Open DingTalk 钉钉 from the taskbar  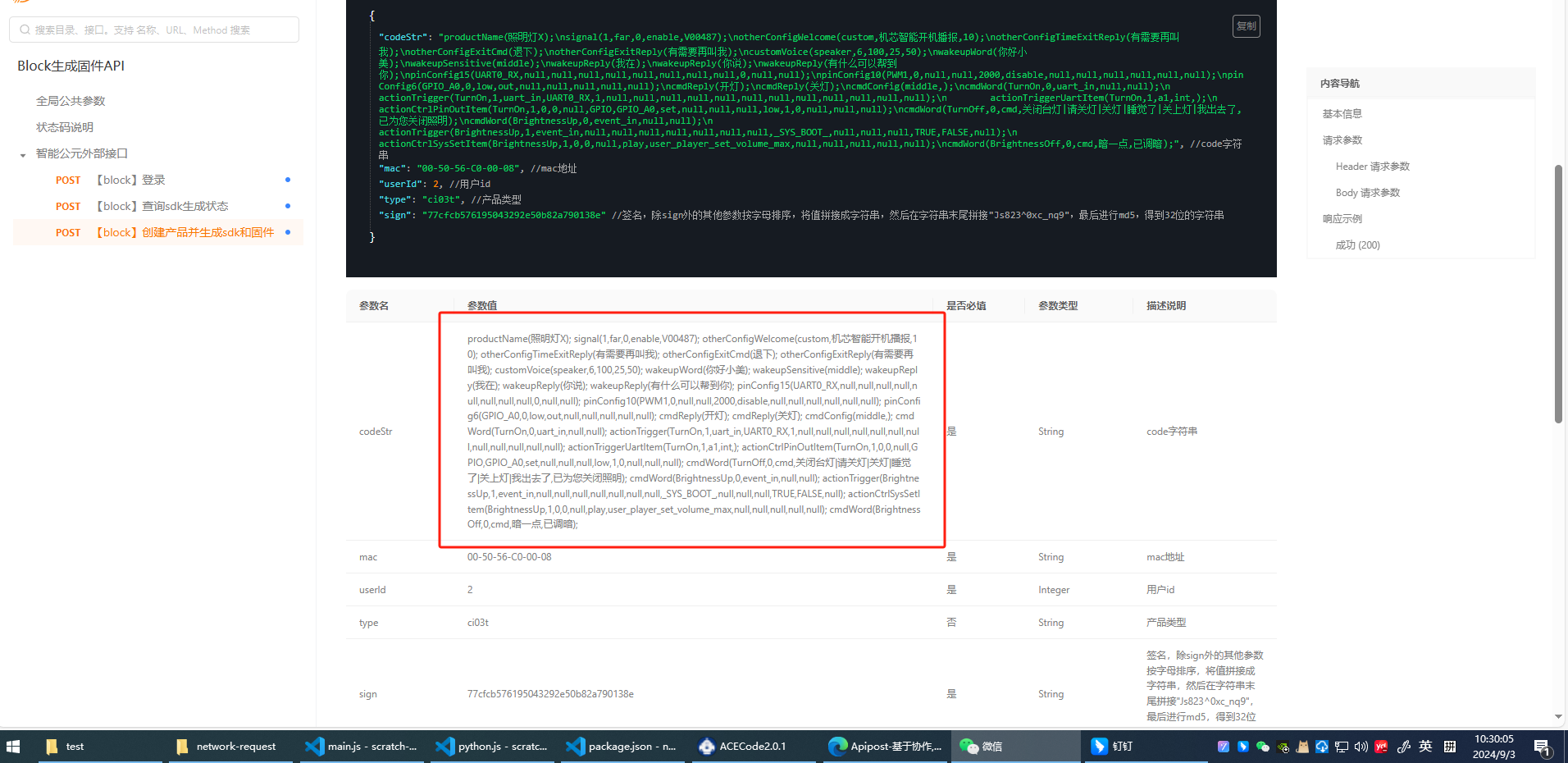(1112, 747)
